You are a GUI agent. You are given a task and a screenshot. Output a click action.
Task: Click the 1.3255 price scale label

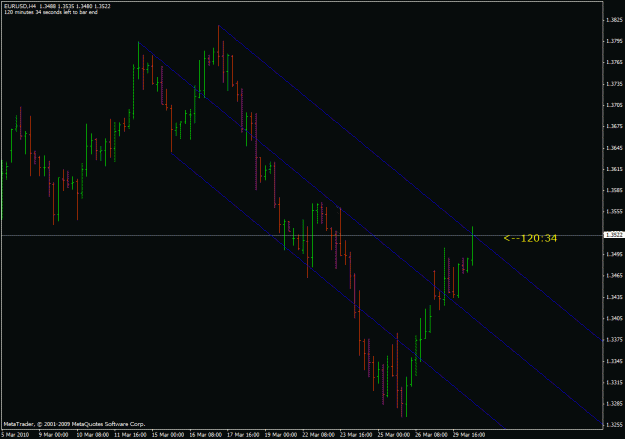tap(614, 425)
